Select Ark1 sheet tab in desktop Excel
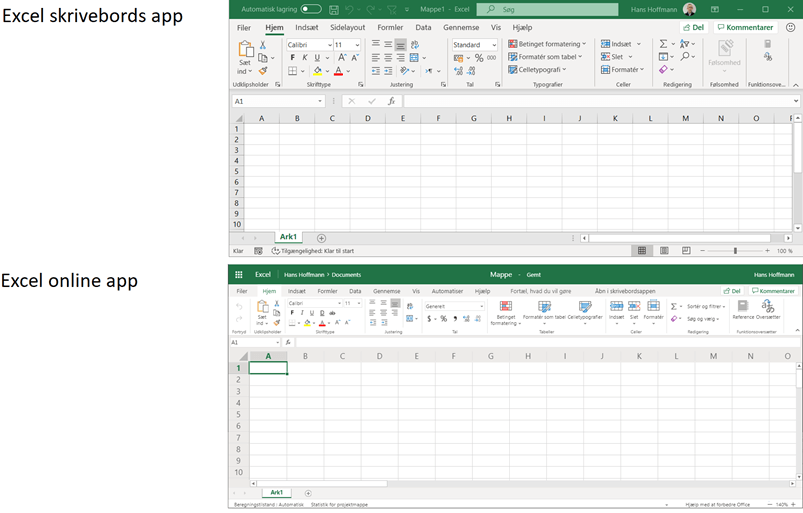The width and height of the screenshot is (803, 513). [288, 237]
